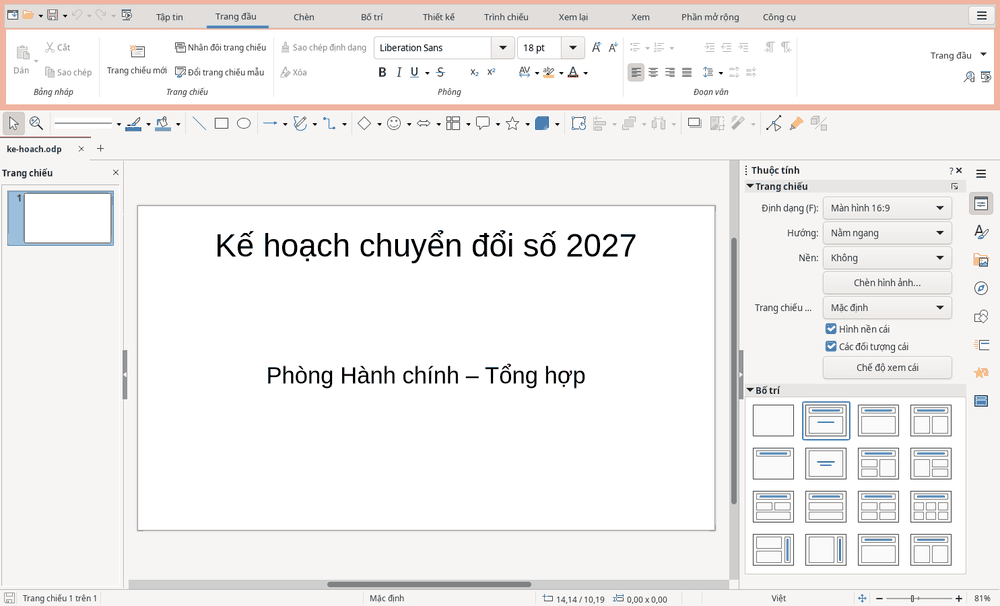
Task: Select the Ellipse shape tool
Action: pos(244,123)
